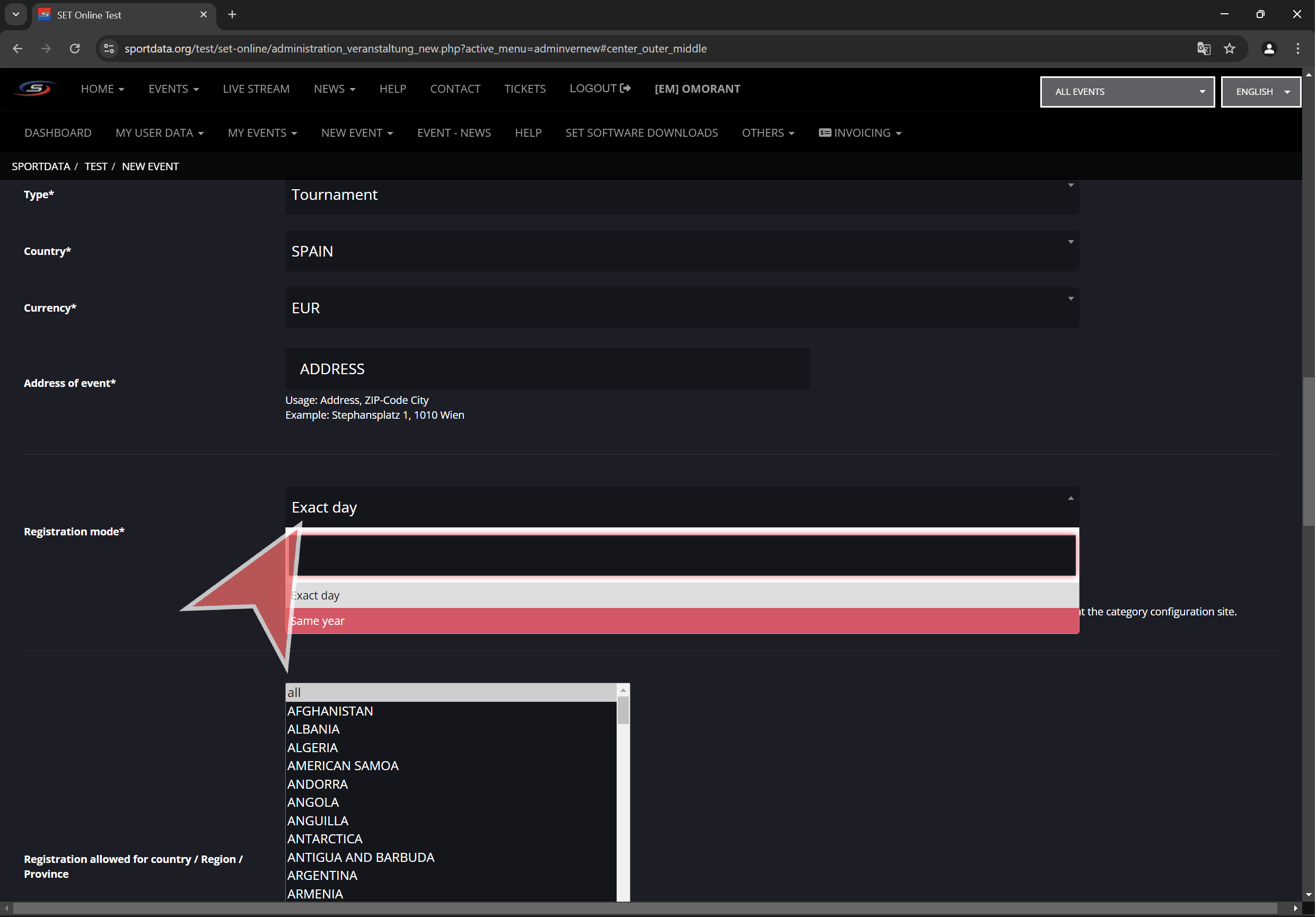Click the site information icon in address bar
1316x917 pixels.
coord(109,49)
